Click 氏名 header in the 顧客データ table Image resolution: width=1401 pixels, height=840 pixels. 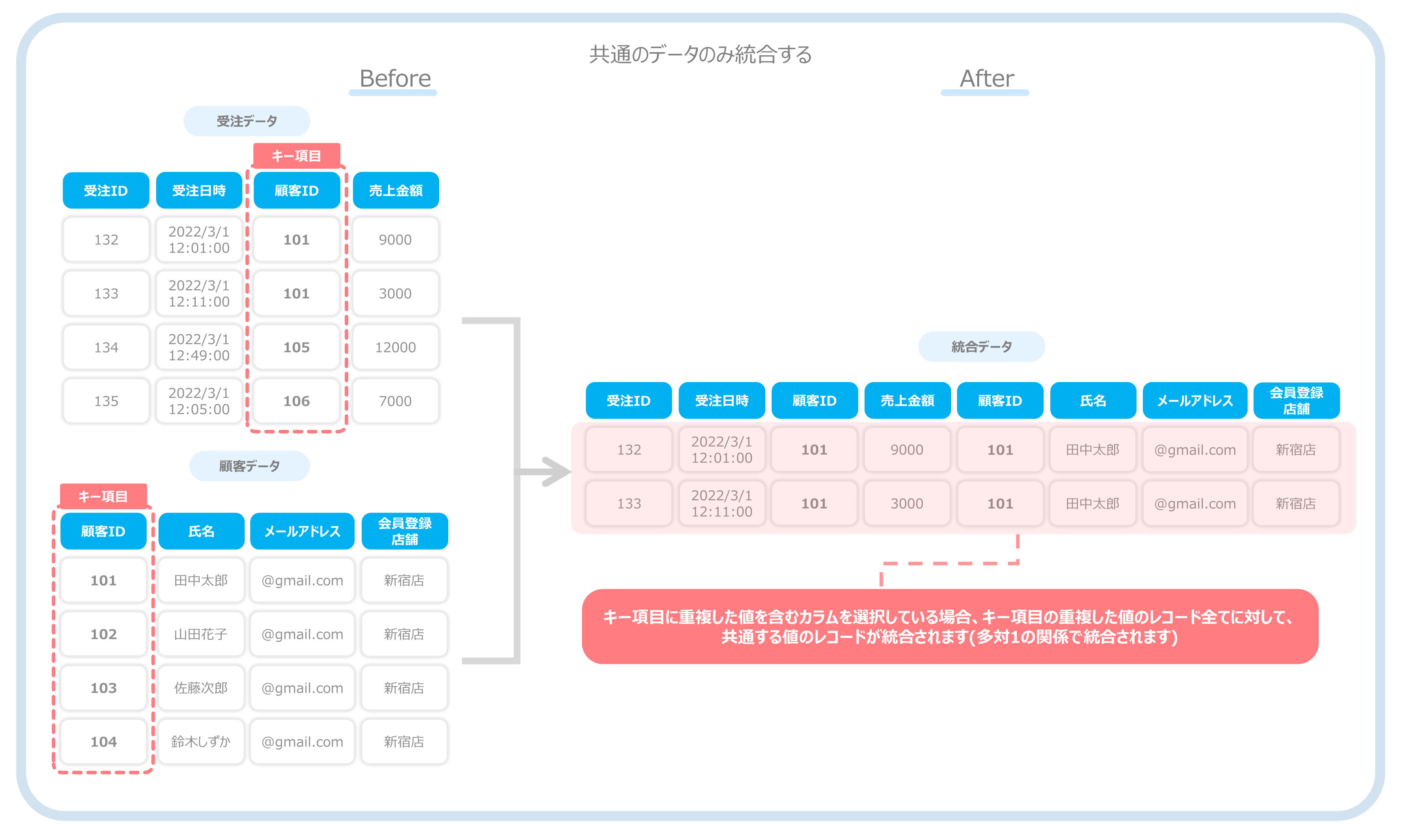click(x=201, y=531)
